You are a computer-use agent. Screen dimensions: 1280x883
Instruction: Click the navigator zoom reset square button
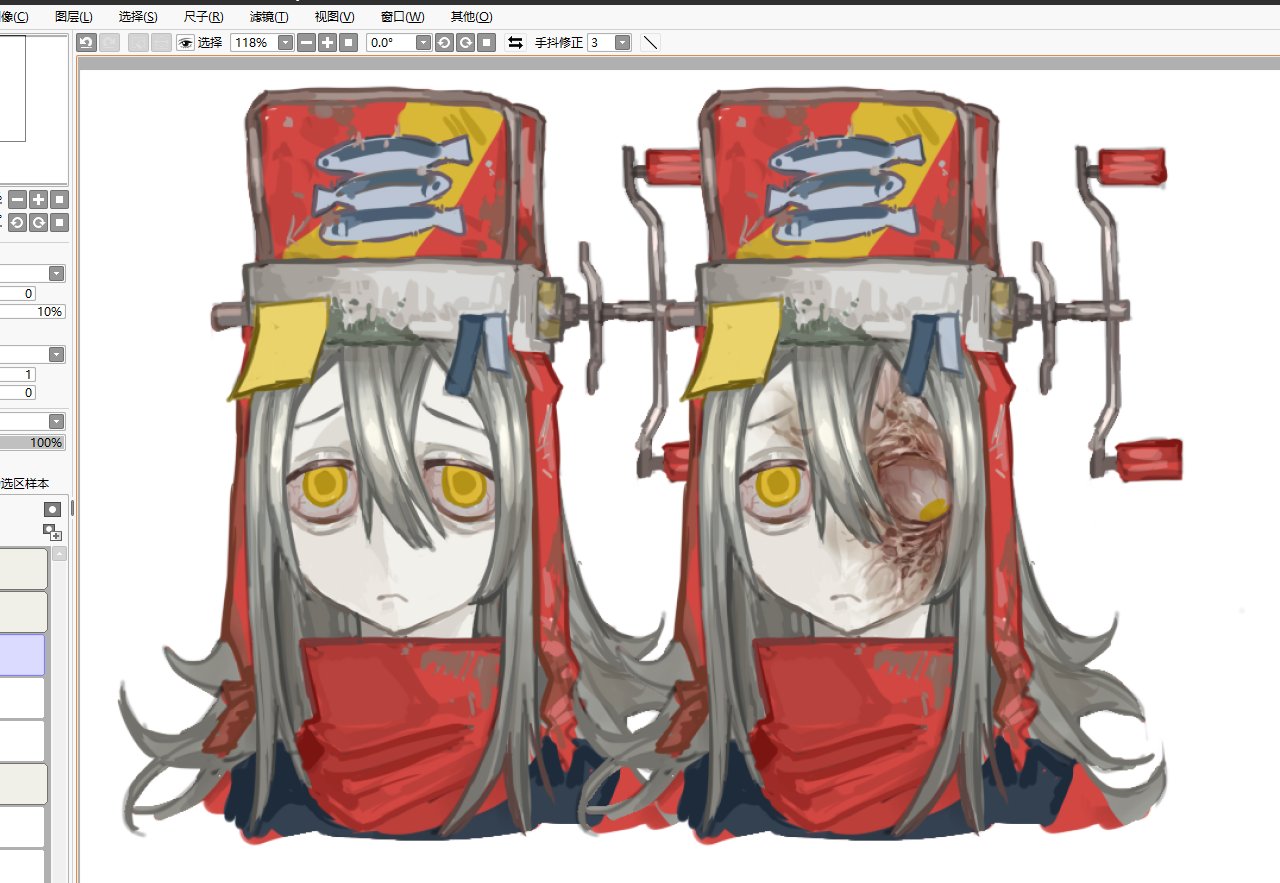[x=60, y=200]
